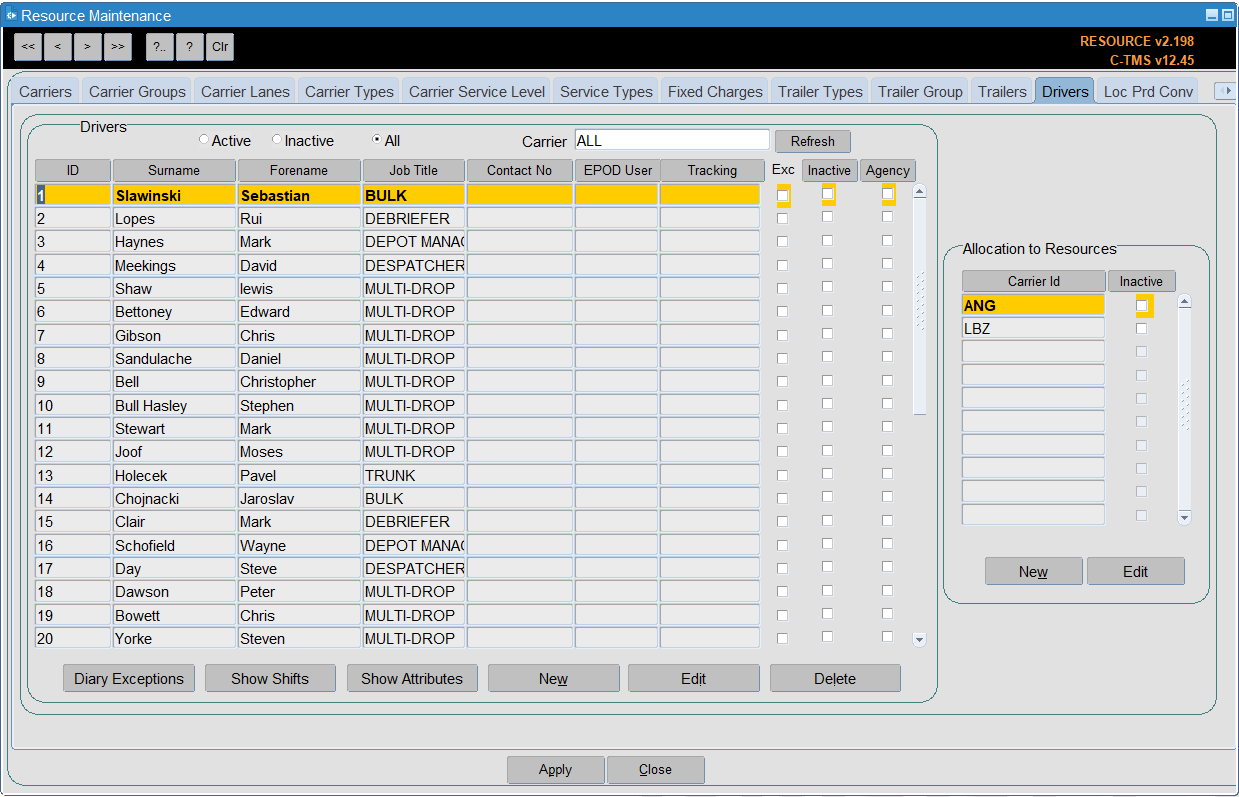The image size is (1239, 797).
Task: Select the forename cell 'Christopher'
Action: click(299, 382)
